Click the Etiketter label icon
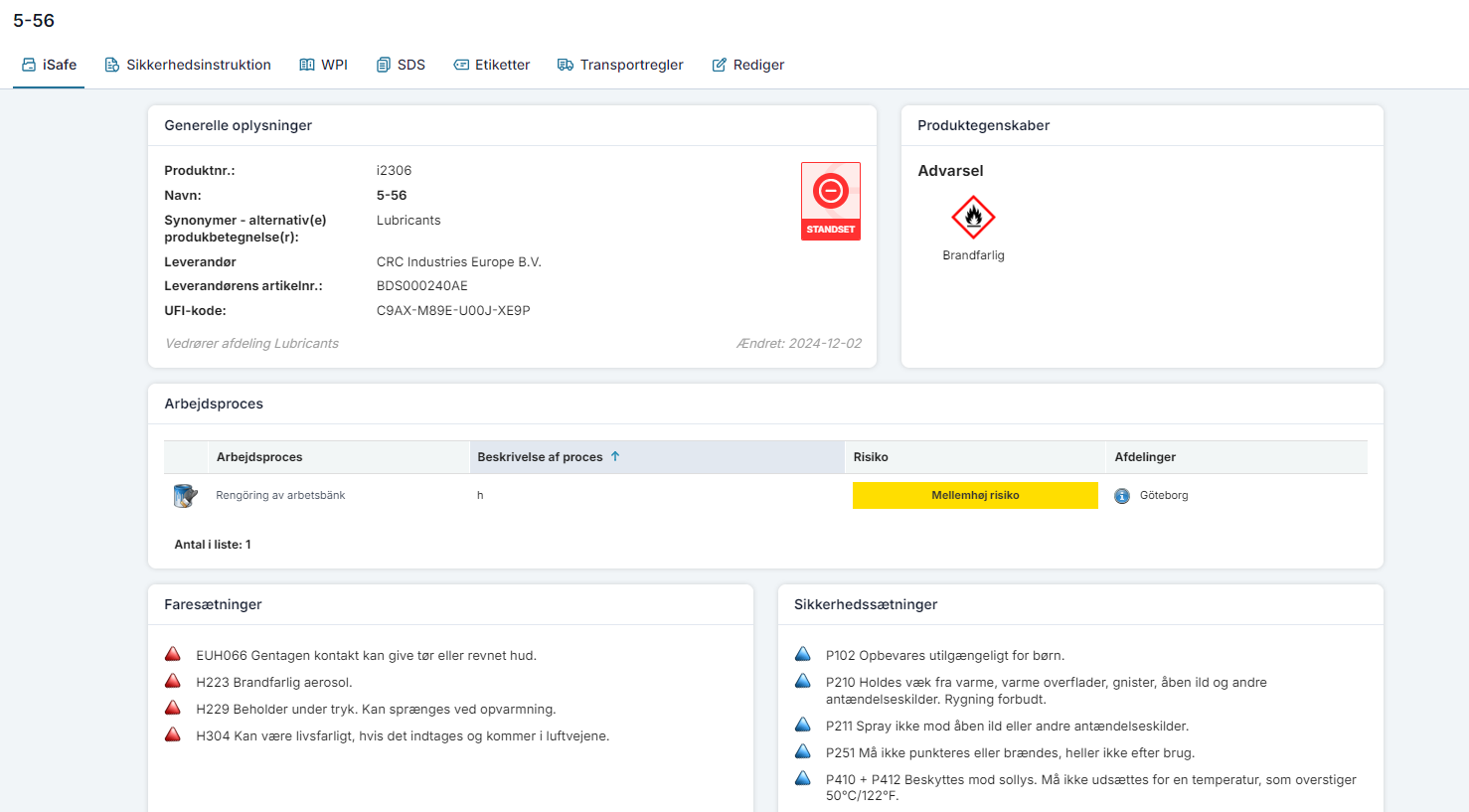Viewport: 1469px width, 812px height. coord(461,65)
